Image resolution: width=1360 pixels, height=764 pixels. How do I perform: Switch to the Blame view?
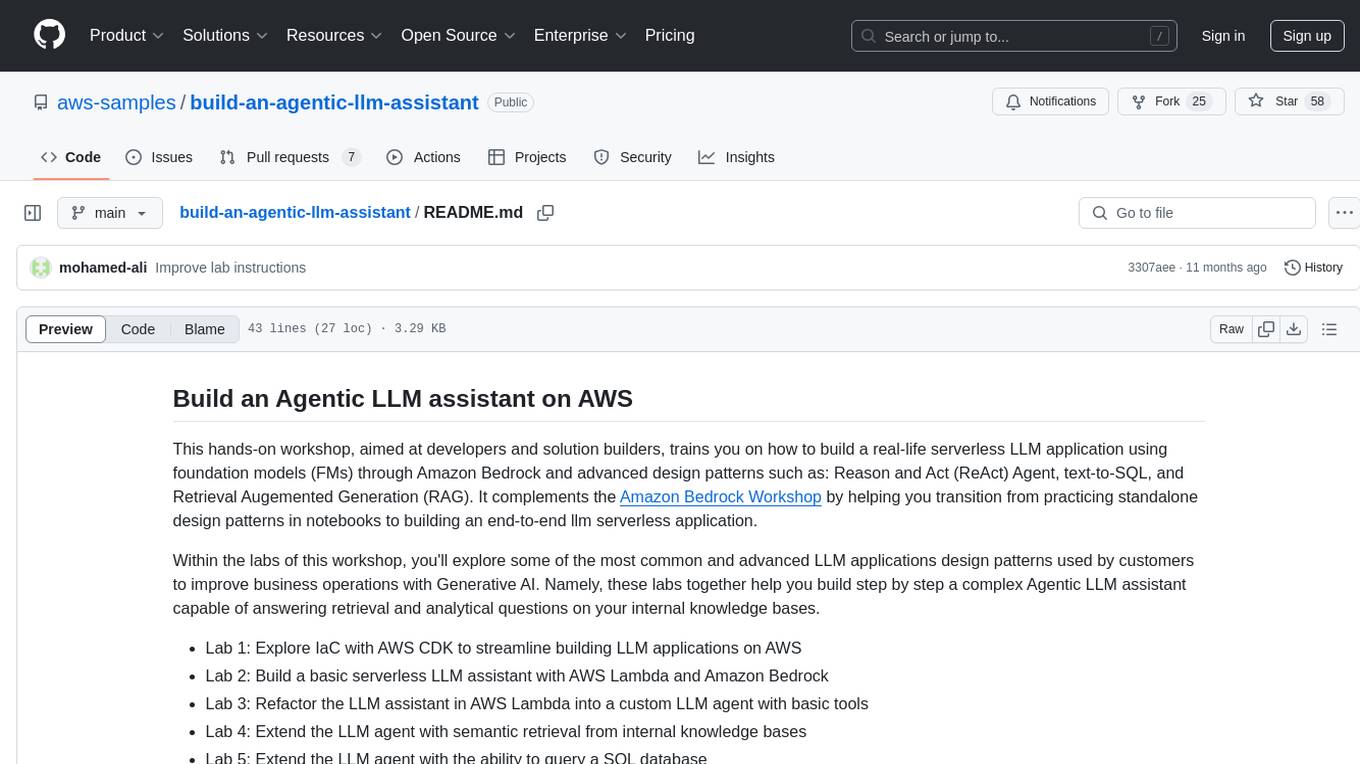coord(204,329)
